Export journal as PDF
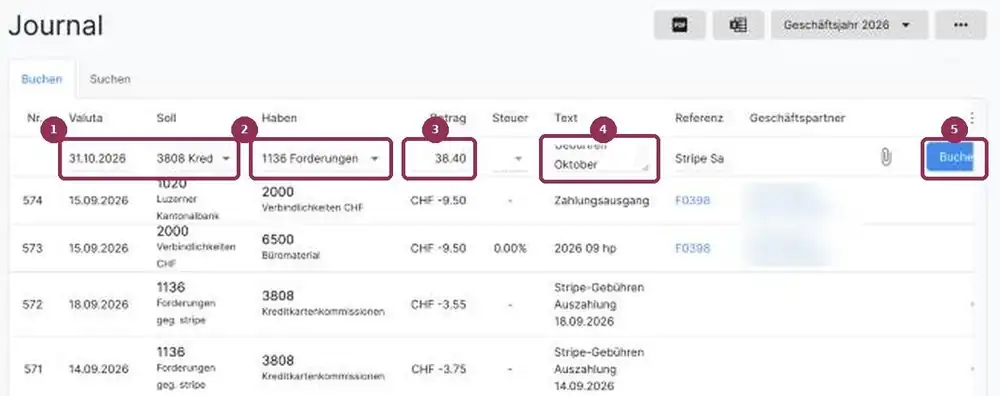The height and width of the screenshot is (396, 1000). 679,26
